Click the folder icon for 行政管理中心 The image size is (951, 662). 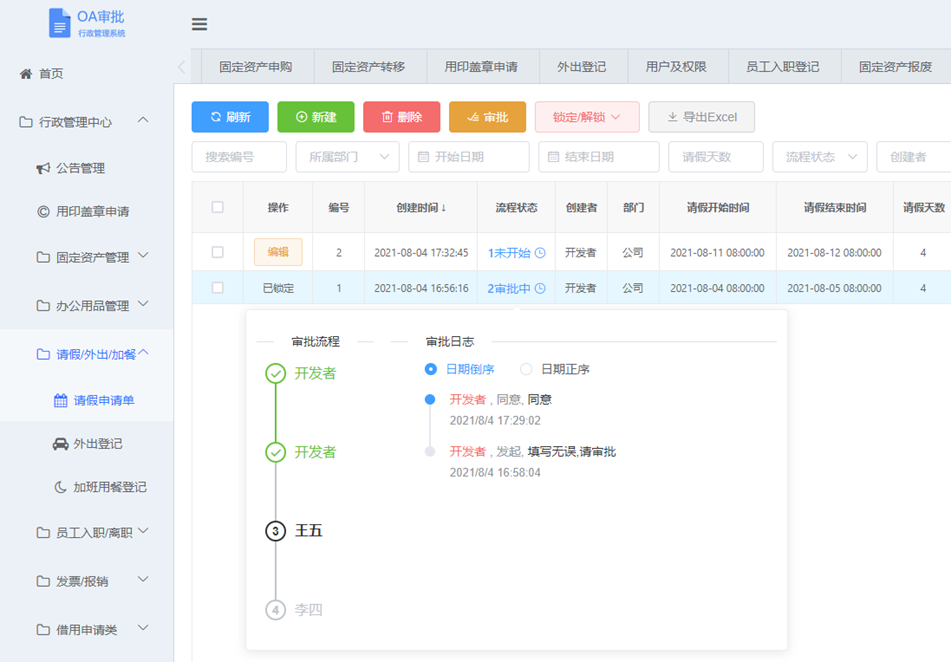(x=26, y=123)
